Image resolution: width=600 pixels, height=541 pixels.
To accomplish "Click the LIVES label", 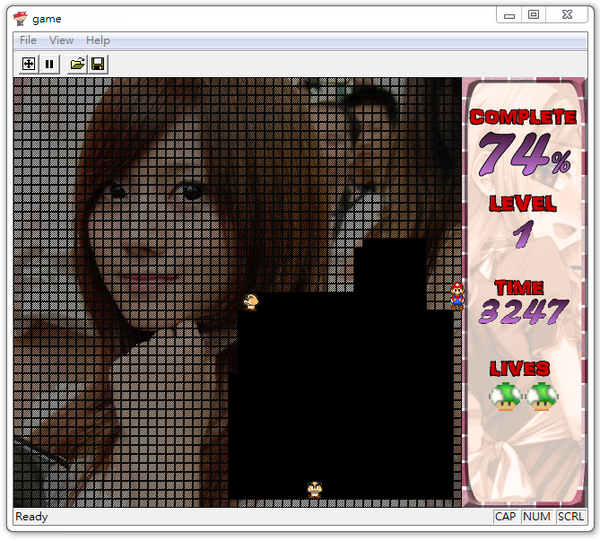I will tap(520, 368).
